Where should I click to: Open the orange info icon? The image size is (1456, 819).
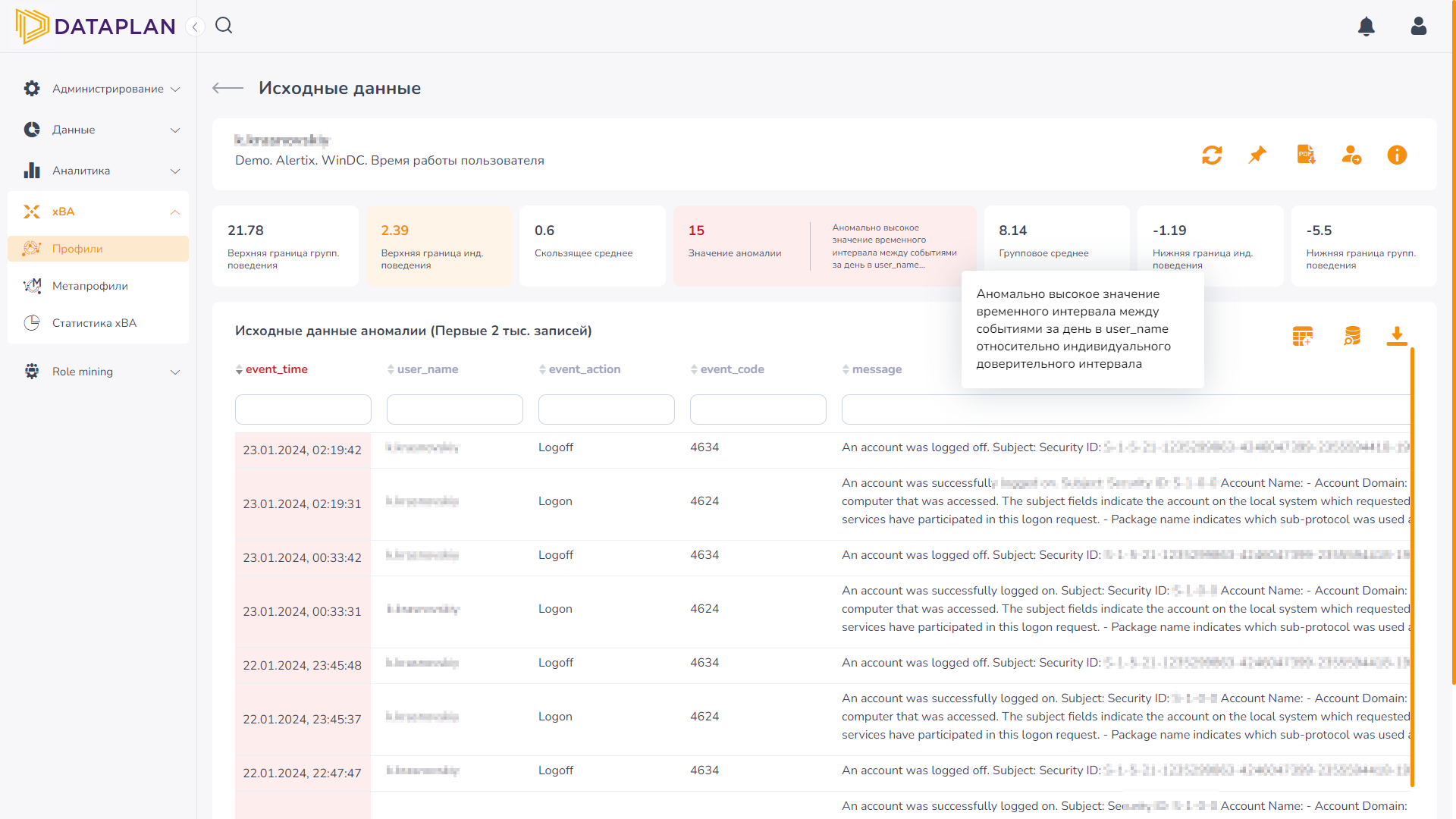tap(1397, 155)
